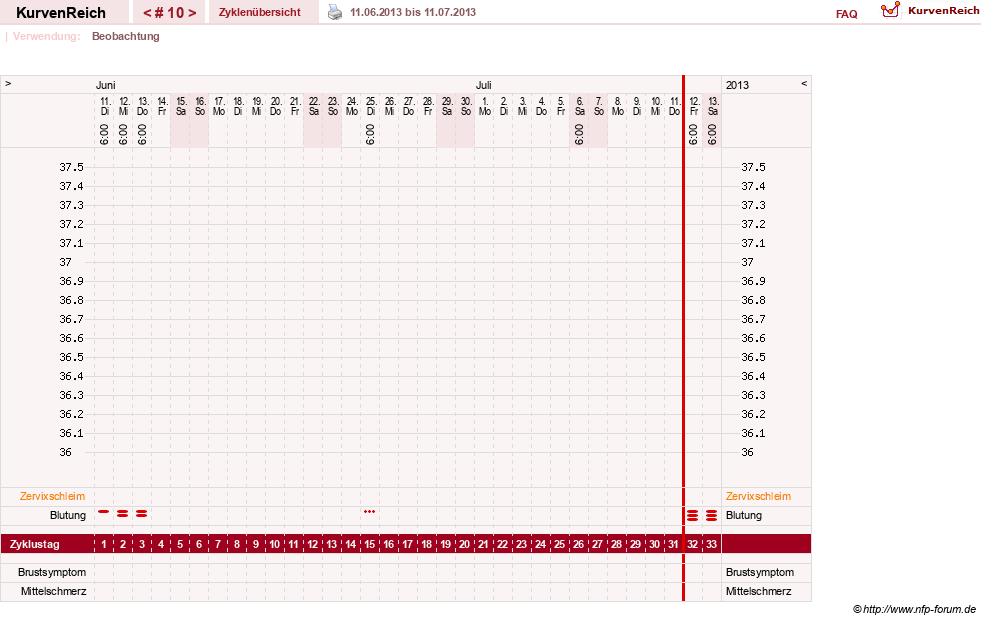This screenshot has height=621, width=981.
Task: Click the KurvenReich text link beside the crown logo
Action: point(943,11)
